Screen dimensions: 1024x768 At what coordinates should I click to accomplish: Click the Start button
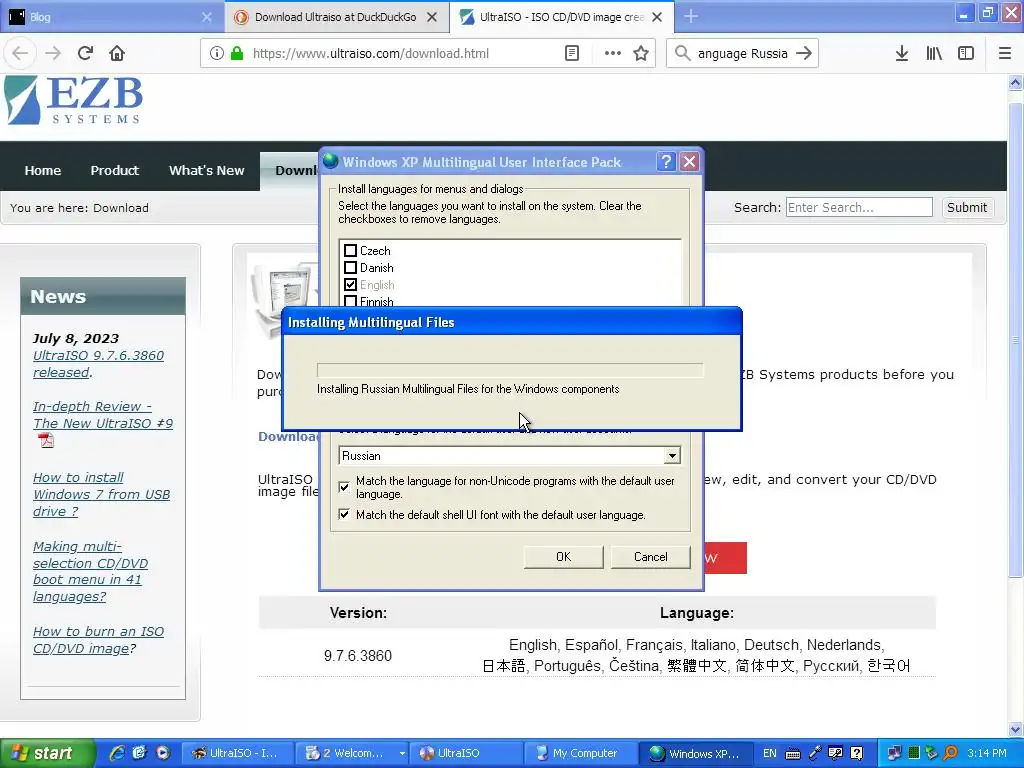pyautogui.click(x=47, y=753)
